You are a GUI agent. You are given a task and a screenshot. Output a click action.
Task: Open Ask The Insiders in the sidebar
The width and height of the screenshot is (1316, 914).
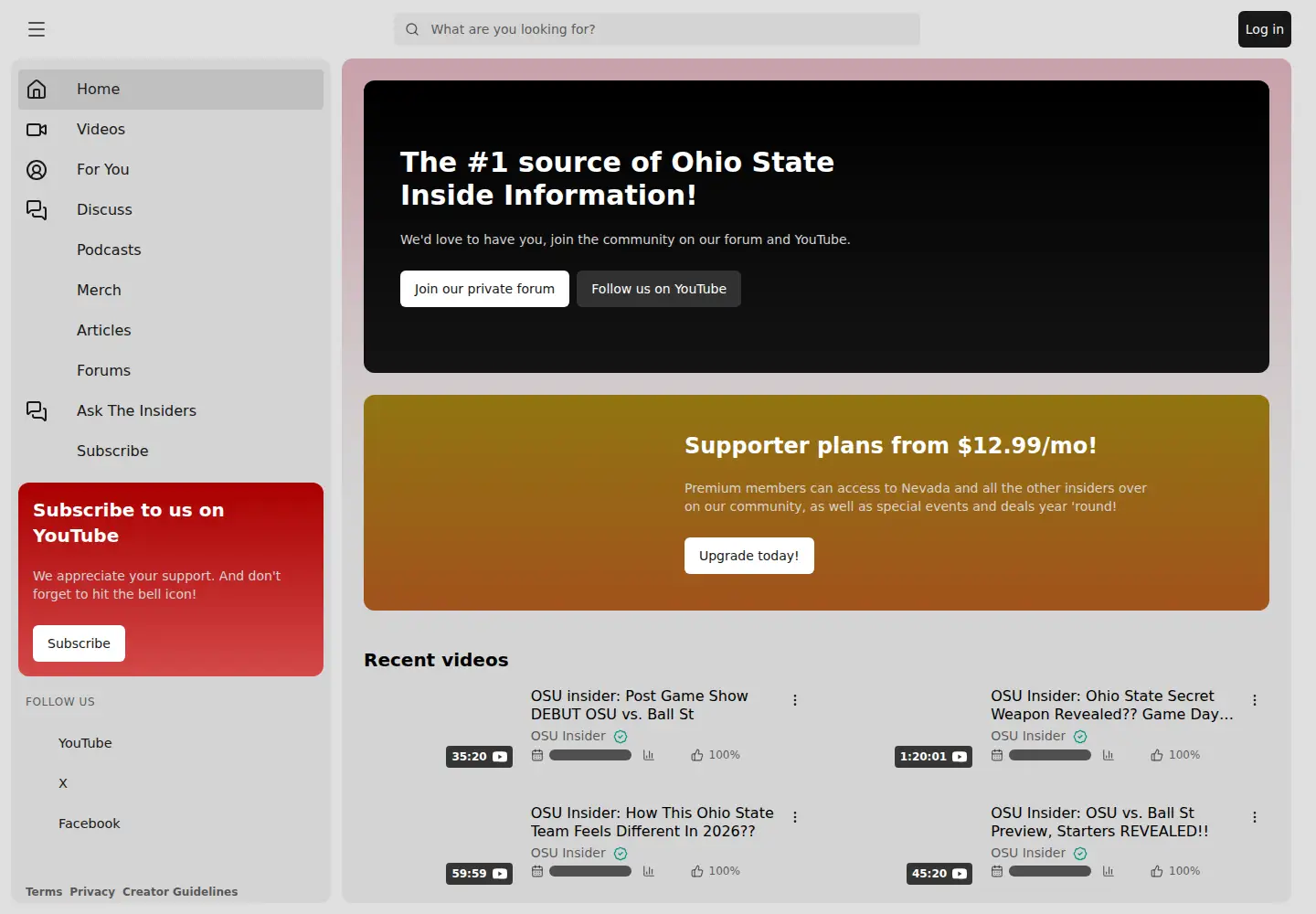tap(171, 411)
